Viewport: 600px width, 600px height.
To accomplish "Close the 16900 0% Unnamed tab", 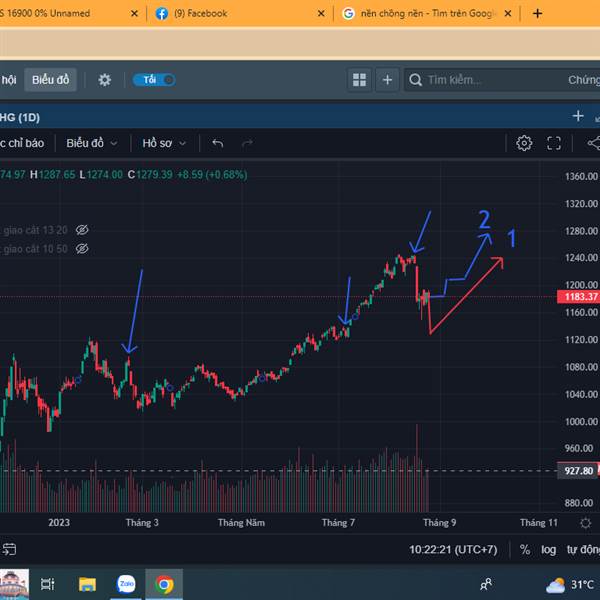I will 134,14.
